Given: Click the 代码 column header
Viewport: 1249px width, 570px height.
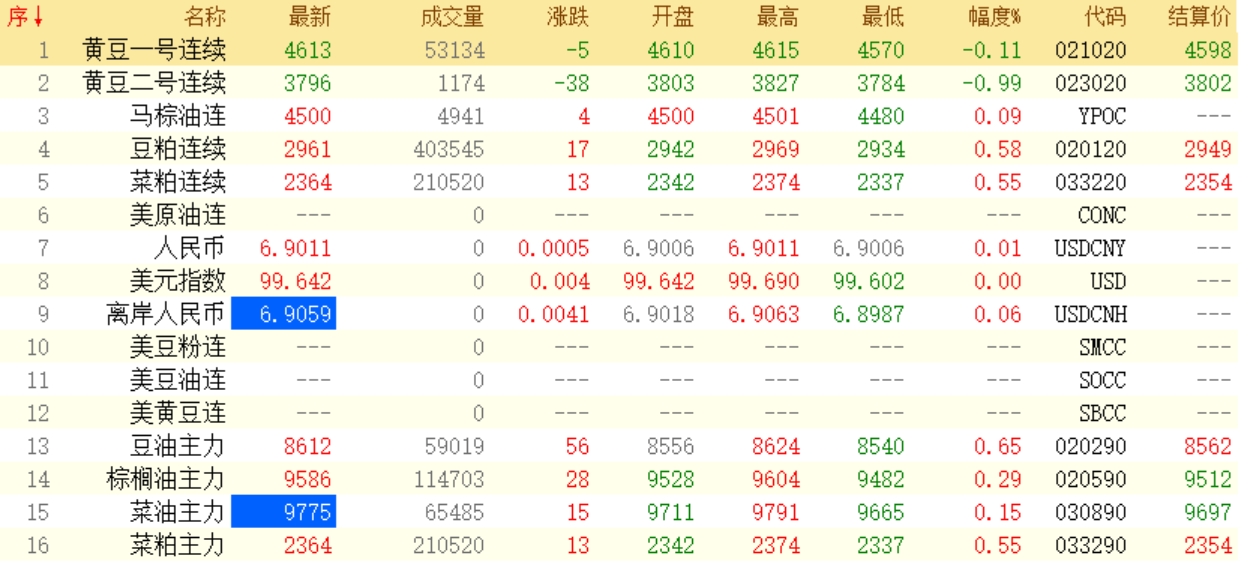Looking at the screenshot, I should coord(1104,17).
